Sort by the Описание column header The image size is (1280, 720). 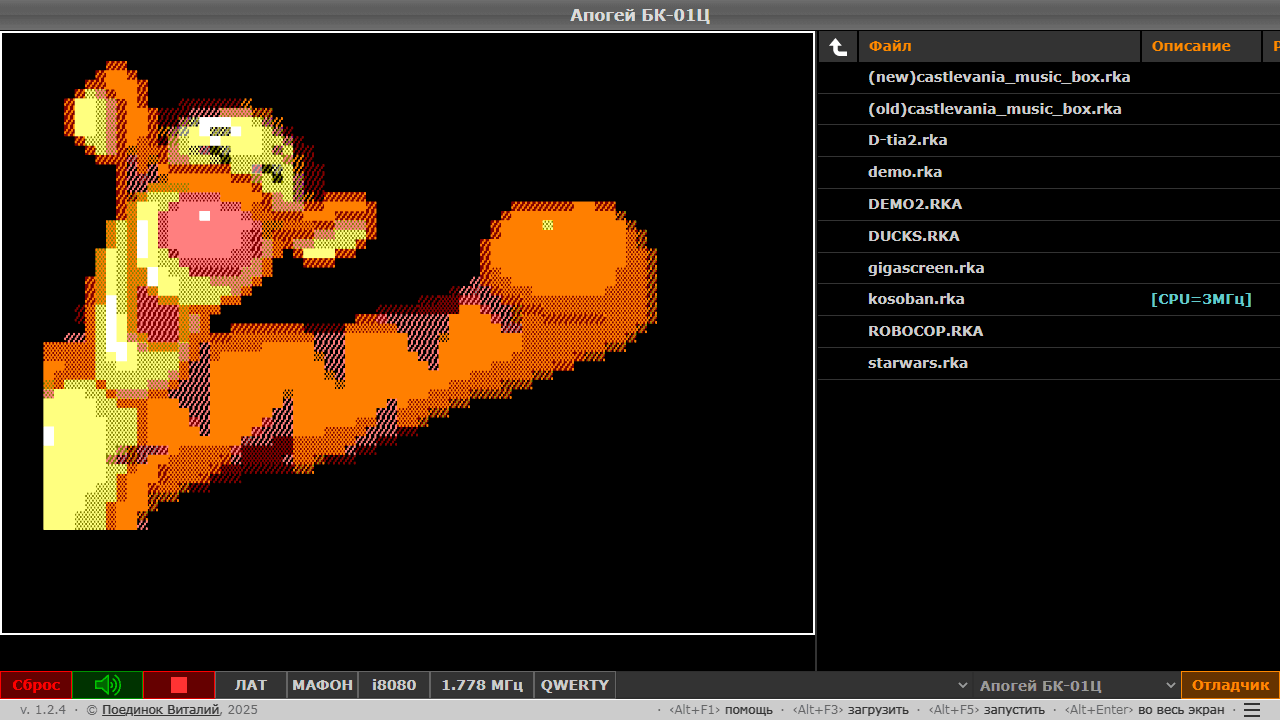pyautogui.click(x=1201, y=46)
